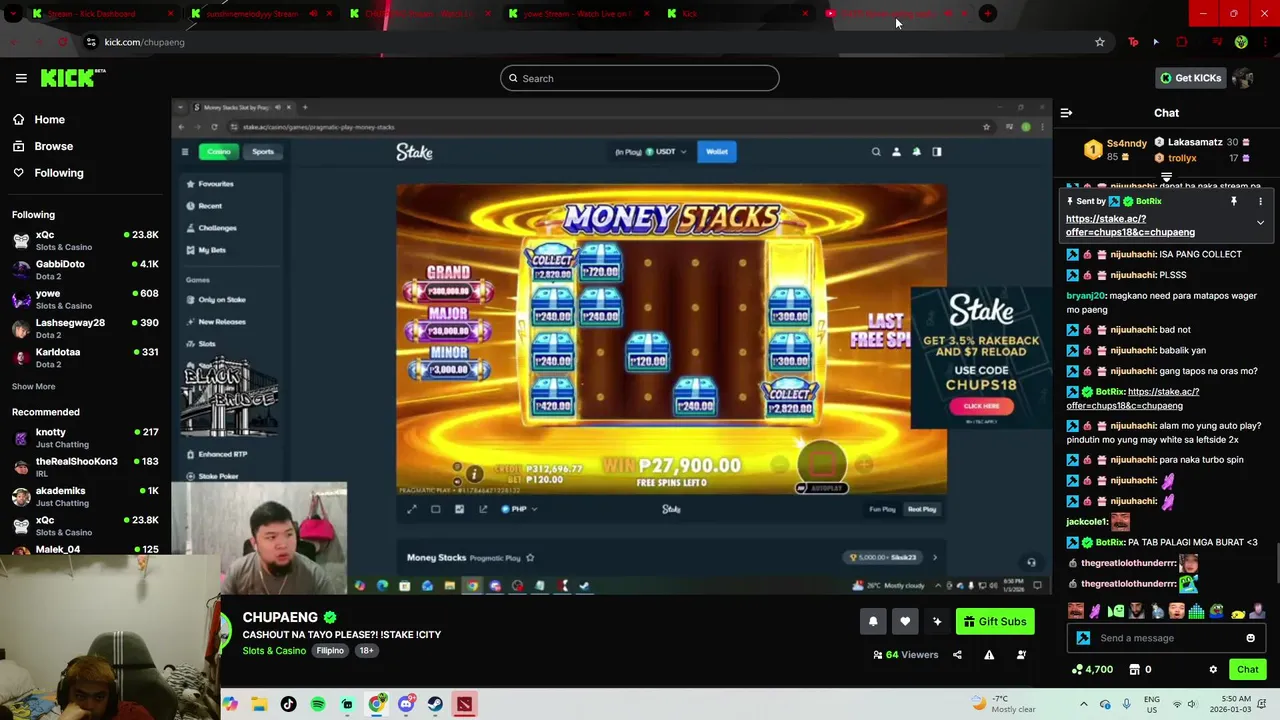Unpin the pinned BotRix message
Screen dimensions: 1280x720
pyautogui.click(x=1234, y=201)
